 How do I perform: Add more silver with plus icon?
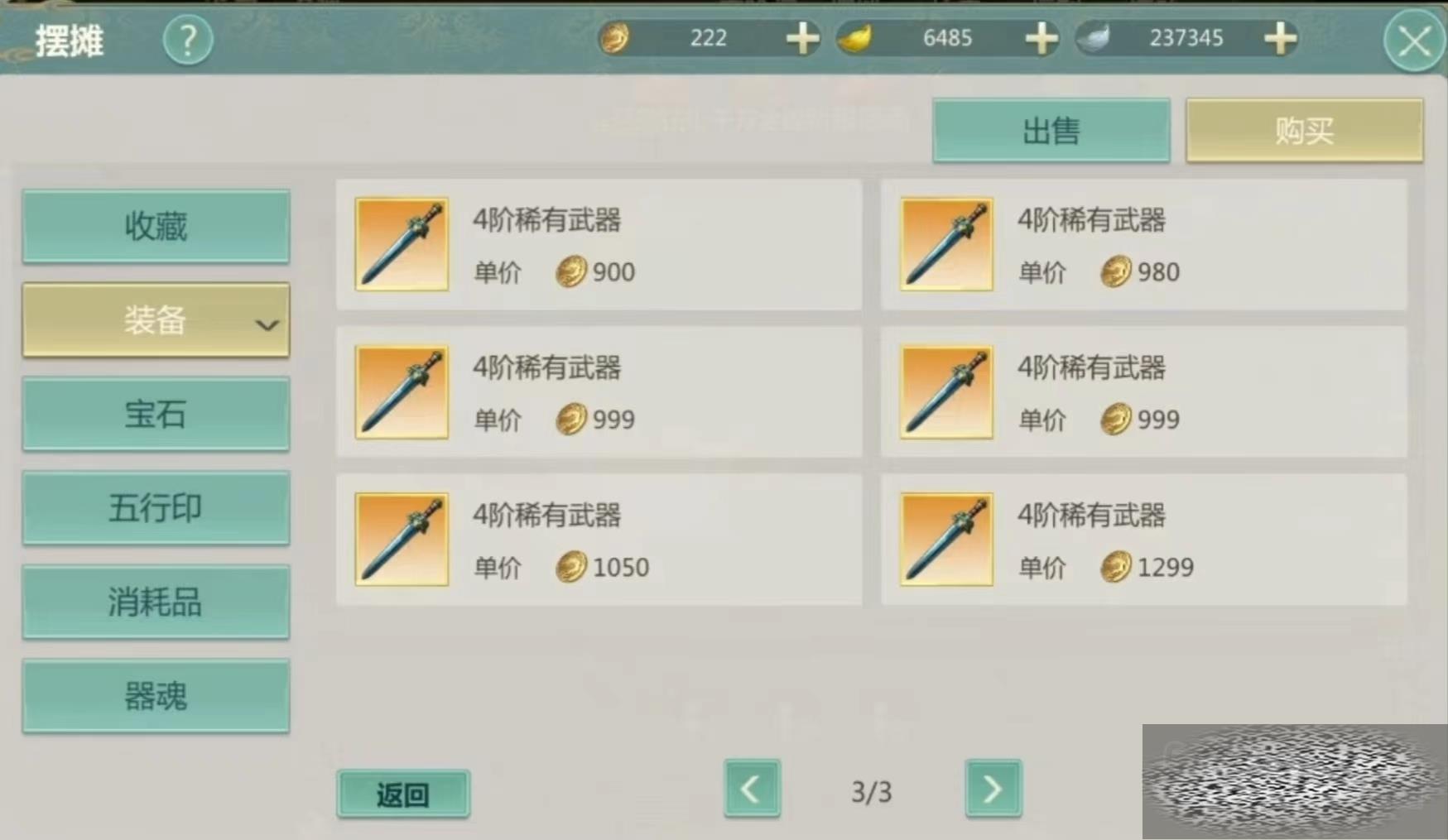pos(1281,38)
